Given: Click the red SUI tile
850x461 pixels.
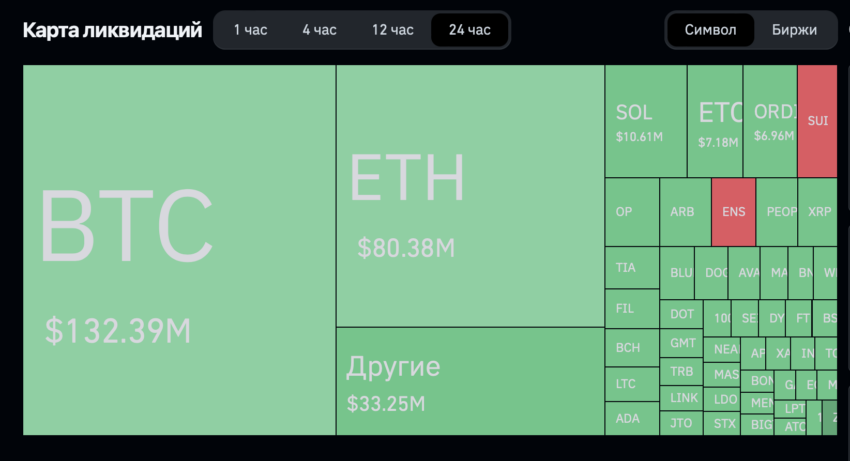Looking at the screenshot, I should coord(817,121).
